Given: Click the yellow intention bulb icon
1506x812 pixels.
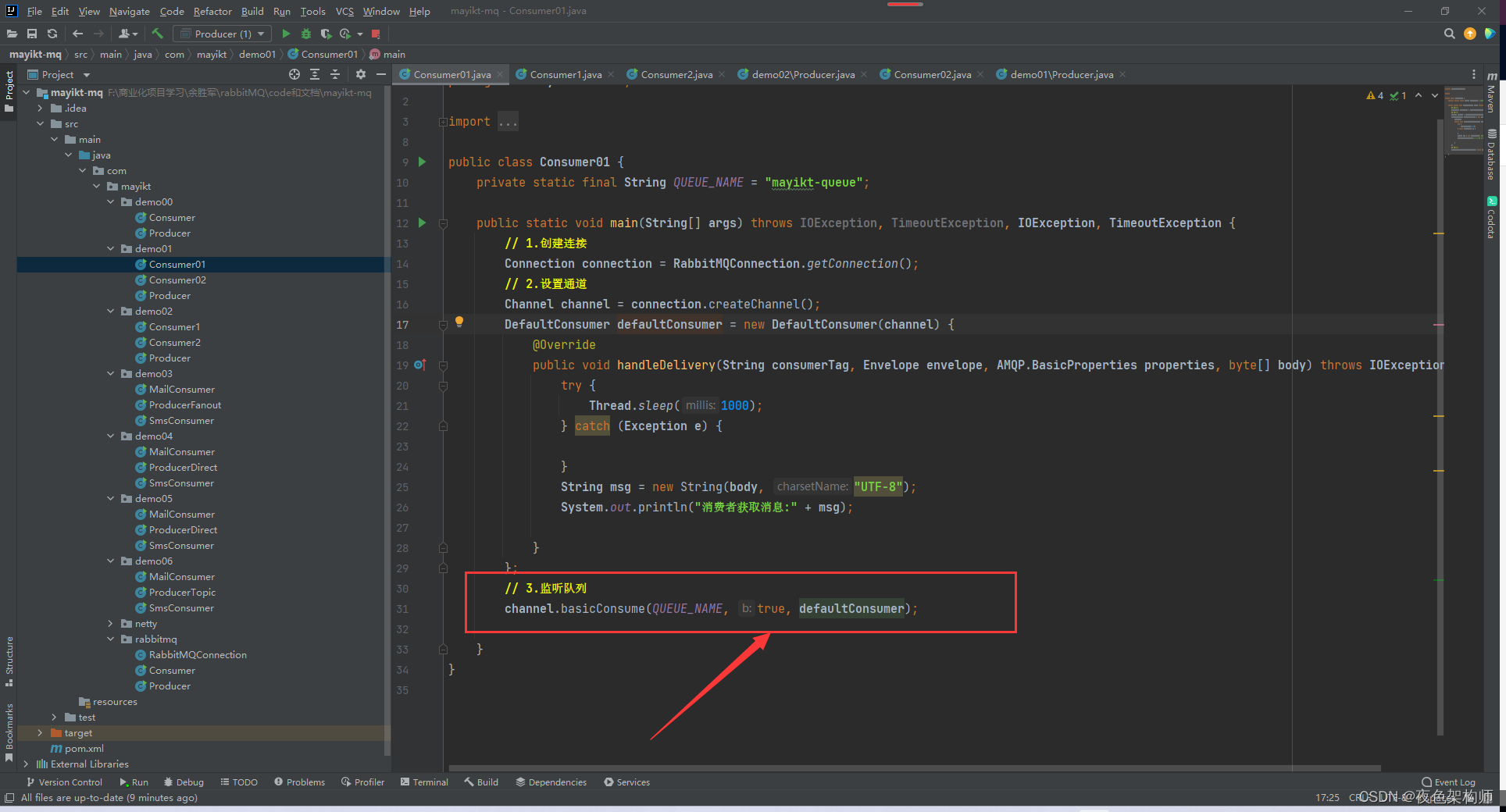Looking at the screenshot, I should (459, 321).
